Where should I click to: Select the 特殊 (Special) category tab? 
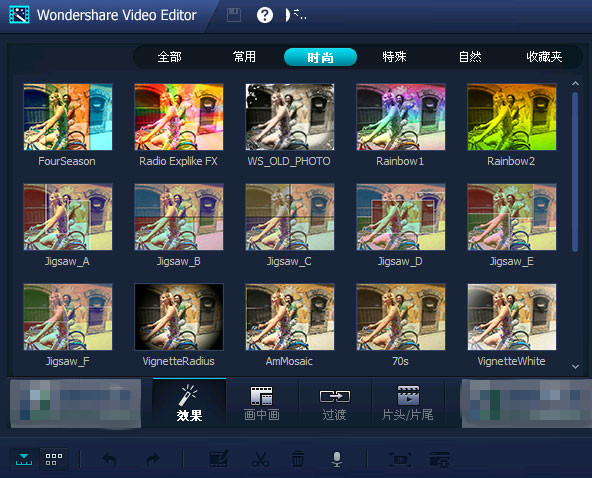coord(394,57)
